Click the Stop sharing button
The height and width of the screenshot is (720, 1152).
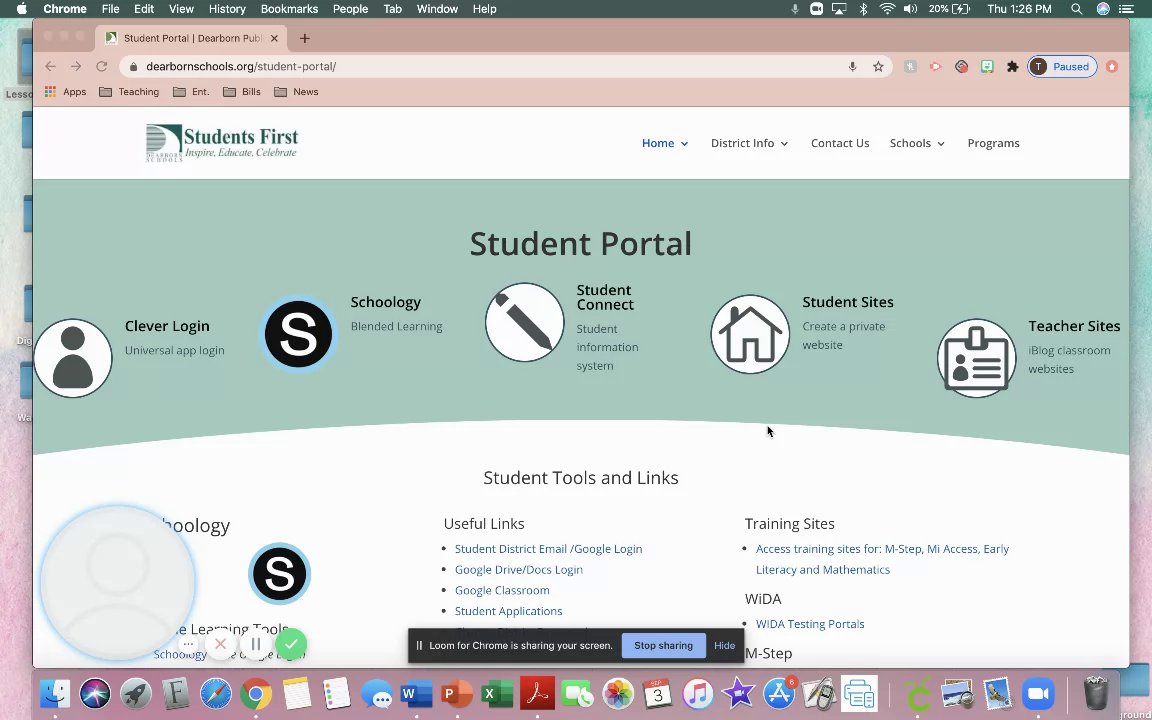(663, 646)
